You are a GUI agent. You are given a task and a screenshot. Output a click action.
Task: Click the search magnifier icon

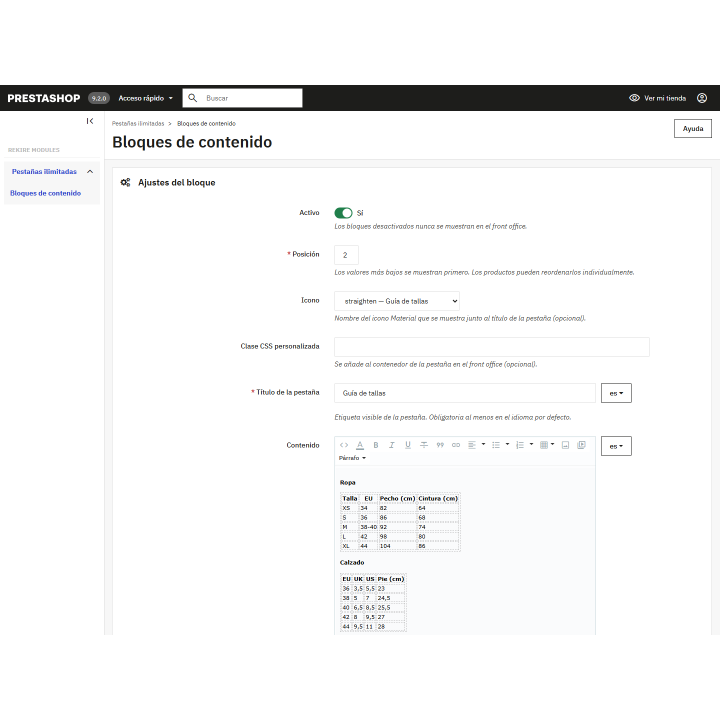point(193,98)
